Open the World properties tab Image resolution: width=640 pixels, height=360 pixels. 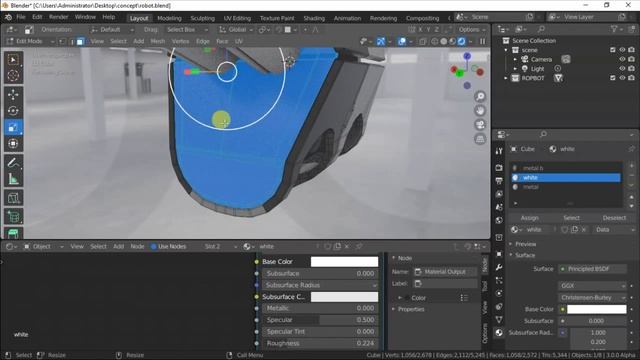[x=499, y=220]
